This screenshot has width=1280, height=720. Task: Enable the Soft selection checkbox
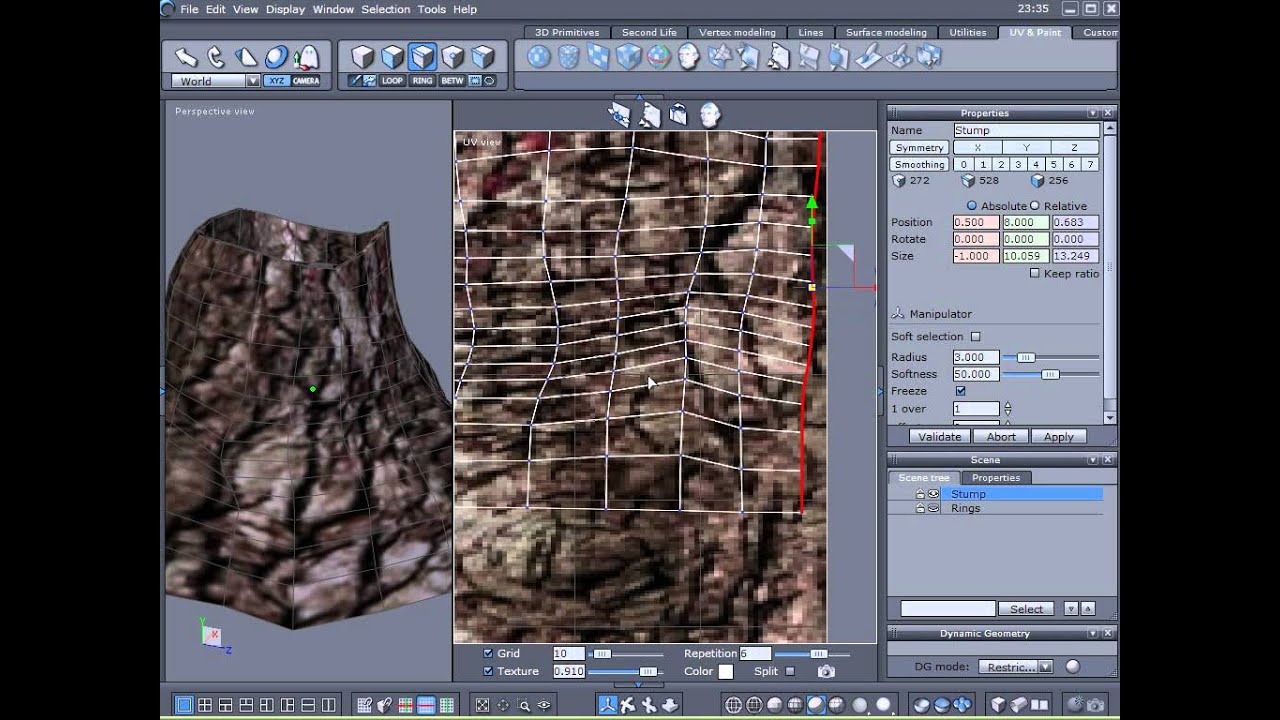pyautogui.click(x=976, y=337)
